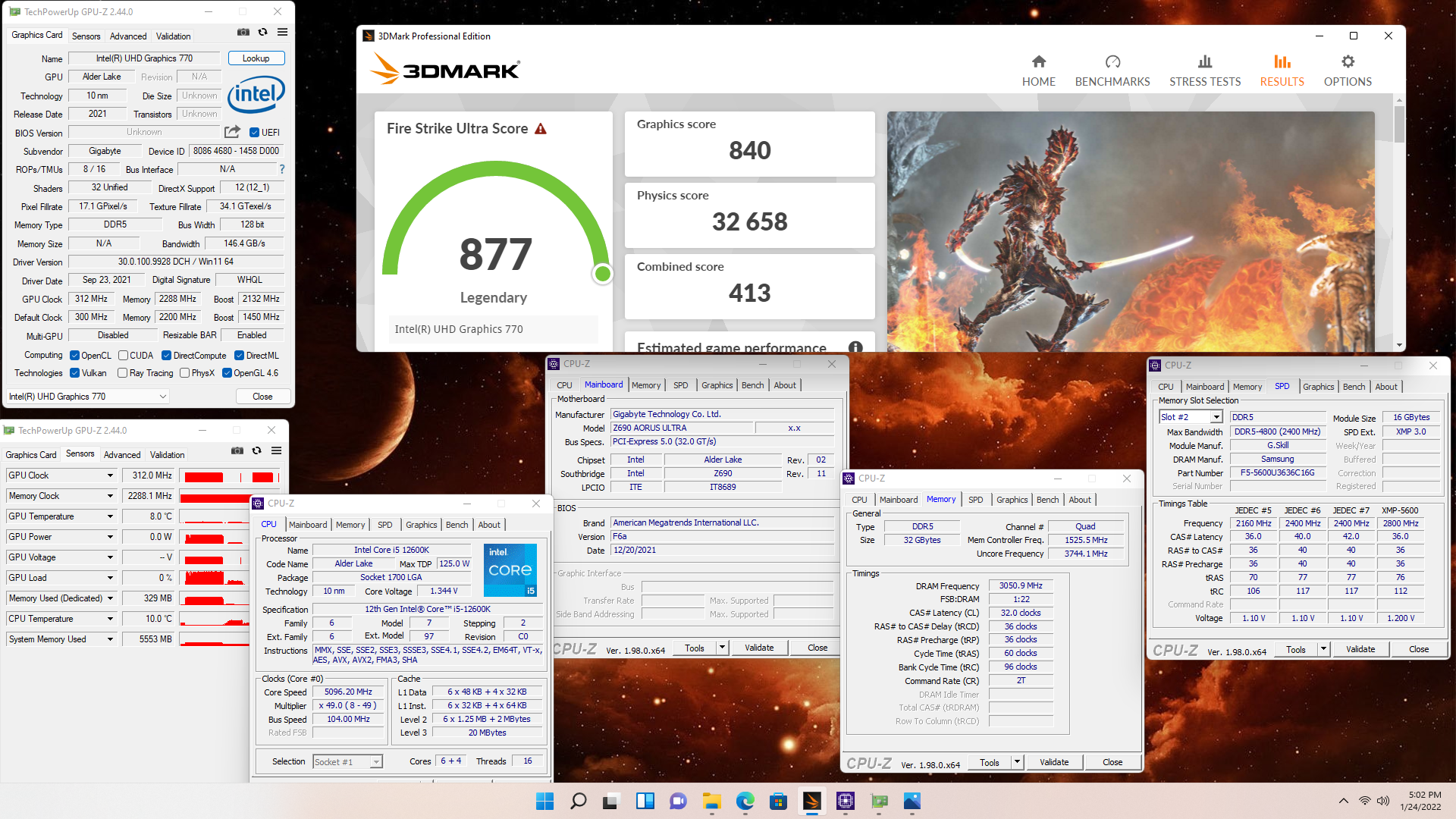The height and width of the screenshot is (819, 1456).
Task: Toggle the OpenGL 4.6 checkbox
Action: pos(227,373)
